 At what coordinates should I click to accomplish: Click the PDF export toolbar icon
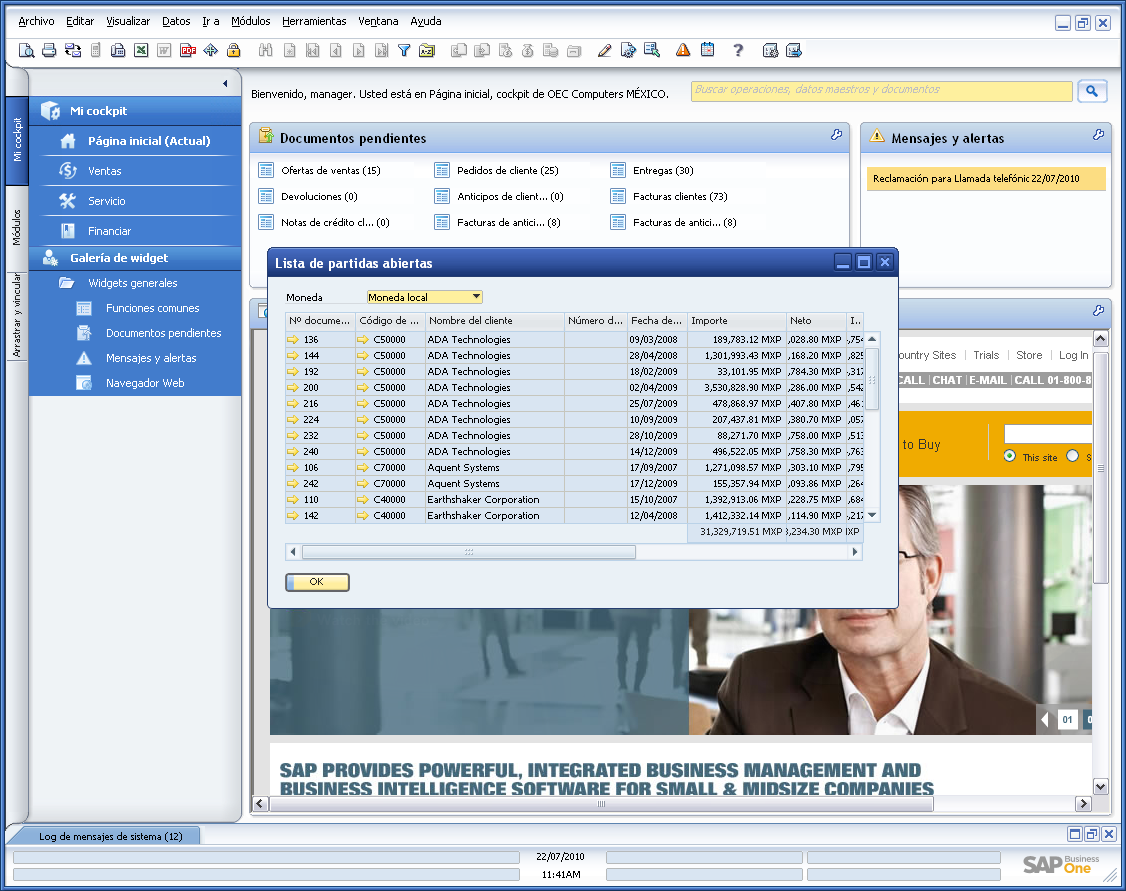[188, 50]
